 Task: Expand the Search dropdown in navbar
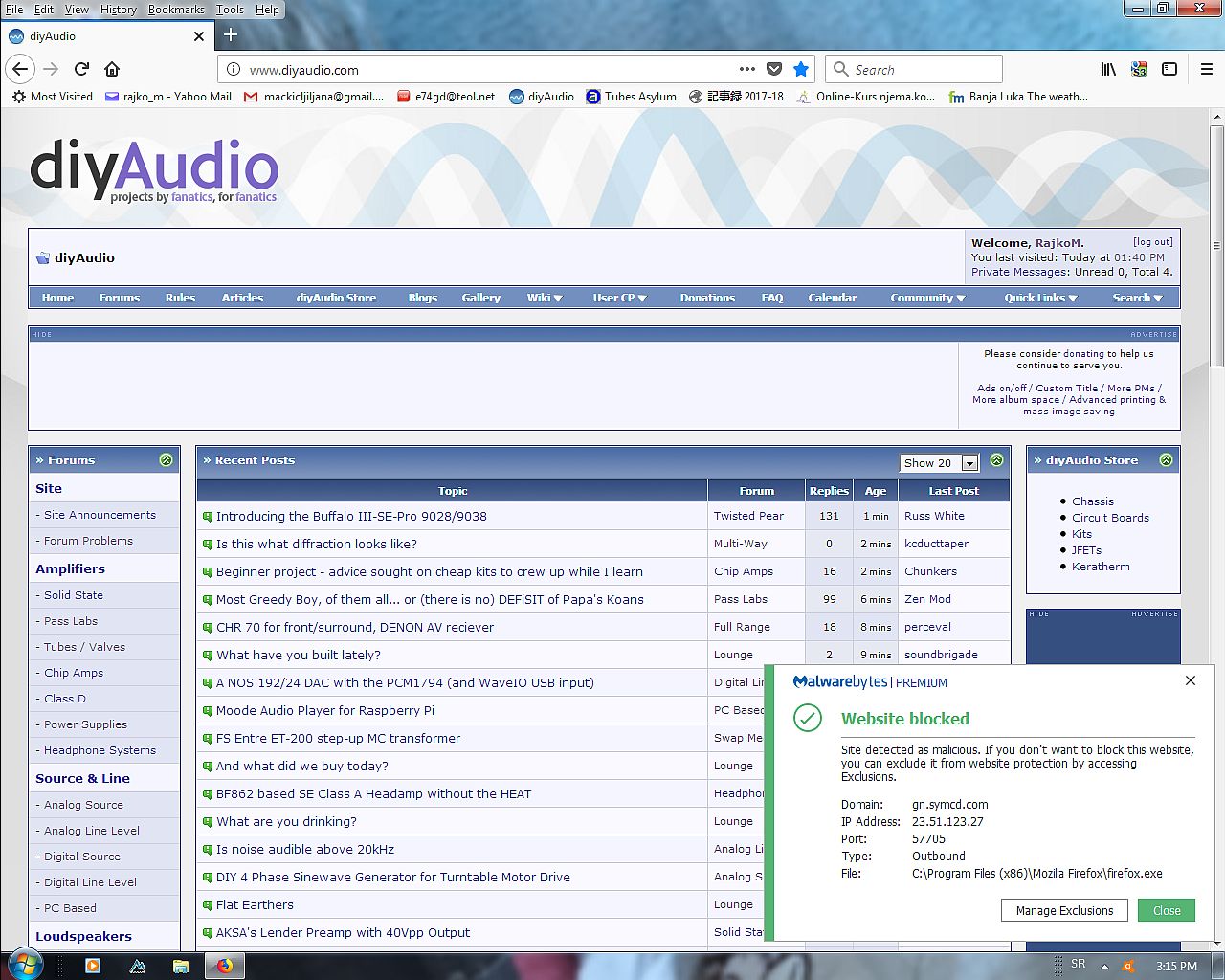click(1137, 298)
